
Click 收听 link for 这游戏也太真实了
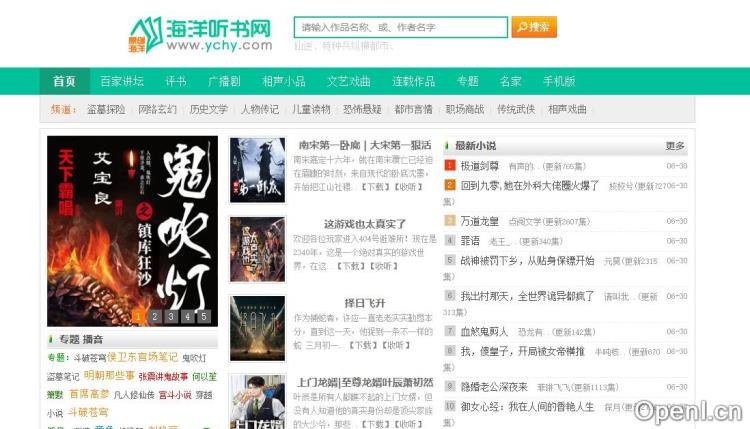coord(384,266)
